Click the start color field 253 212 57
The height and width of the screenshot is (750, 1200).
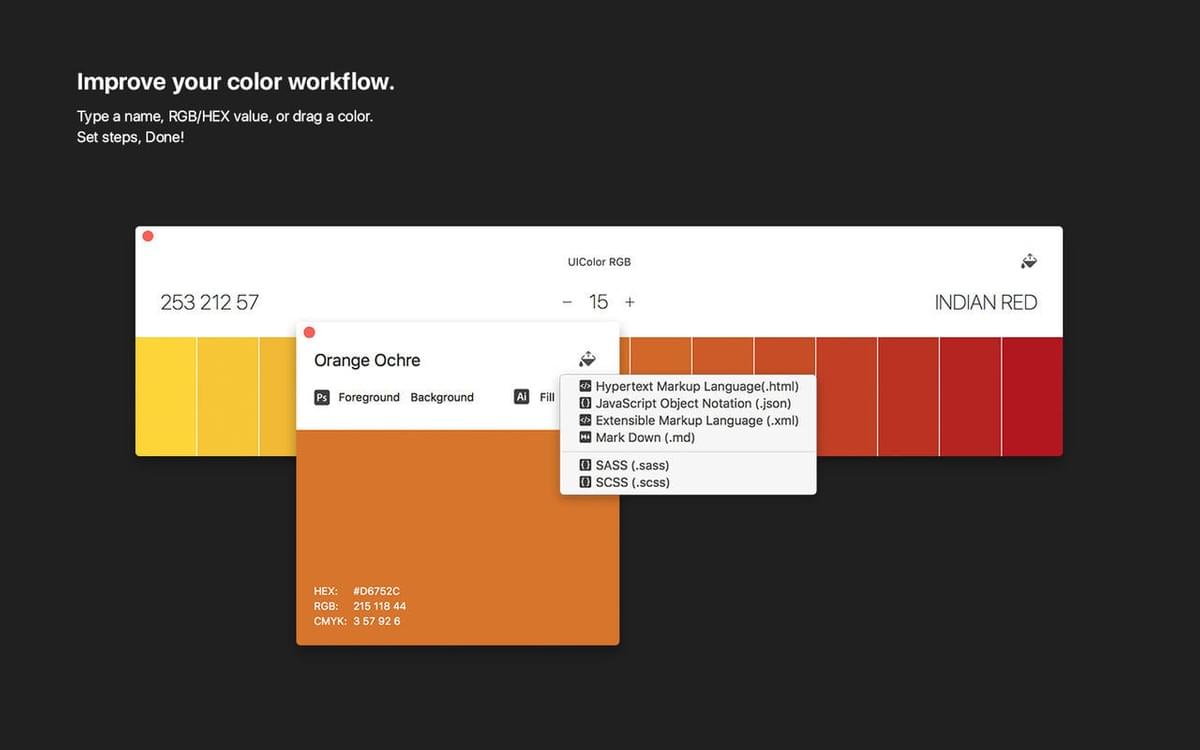coord(210,302)
